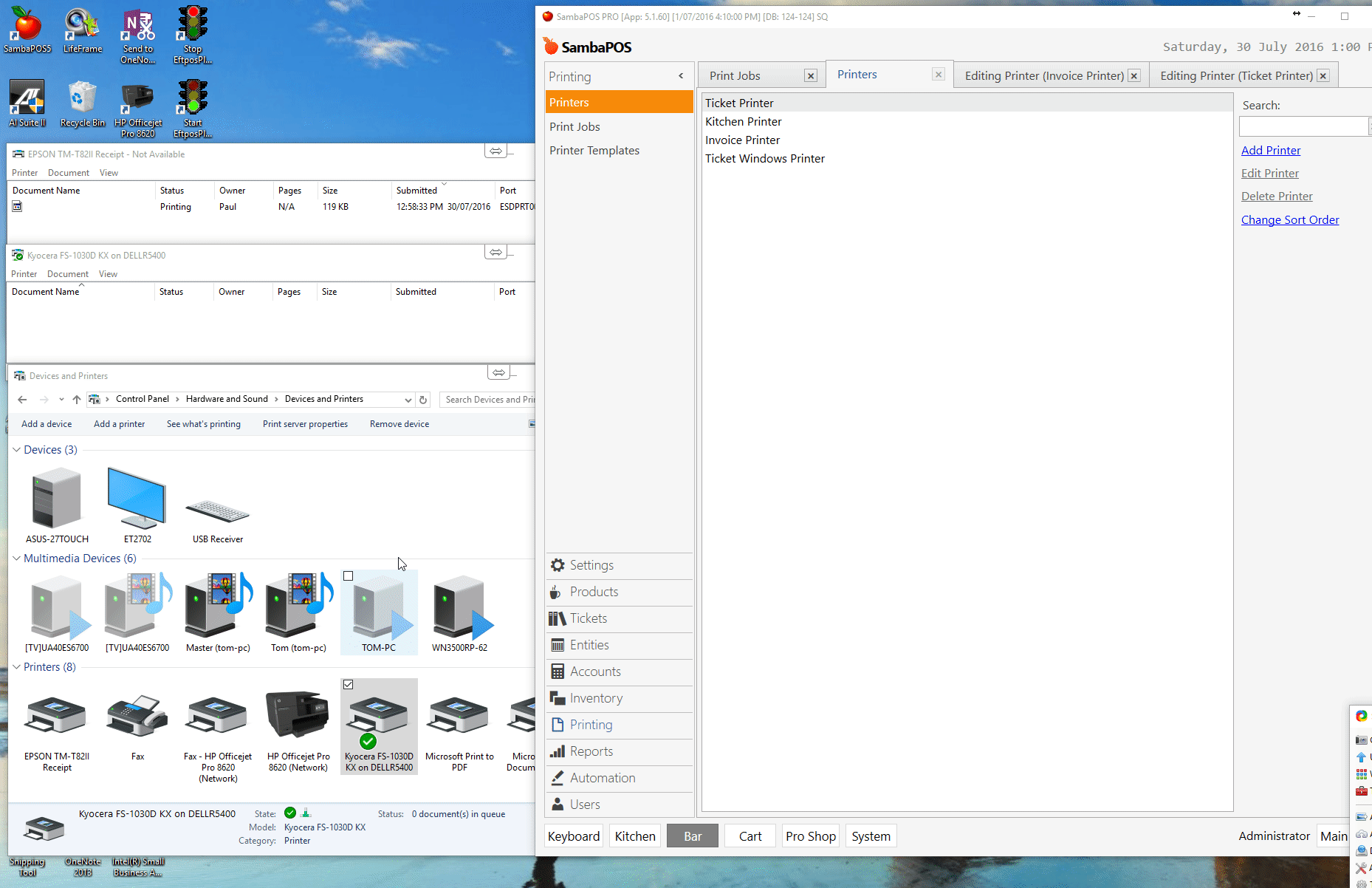This screenshot has width=1372, height=888.
Task: Open the Settings gear section in SambaPOS
Action: [619, 565]
